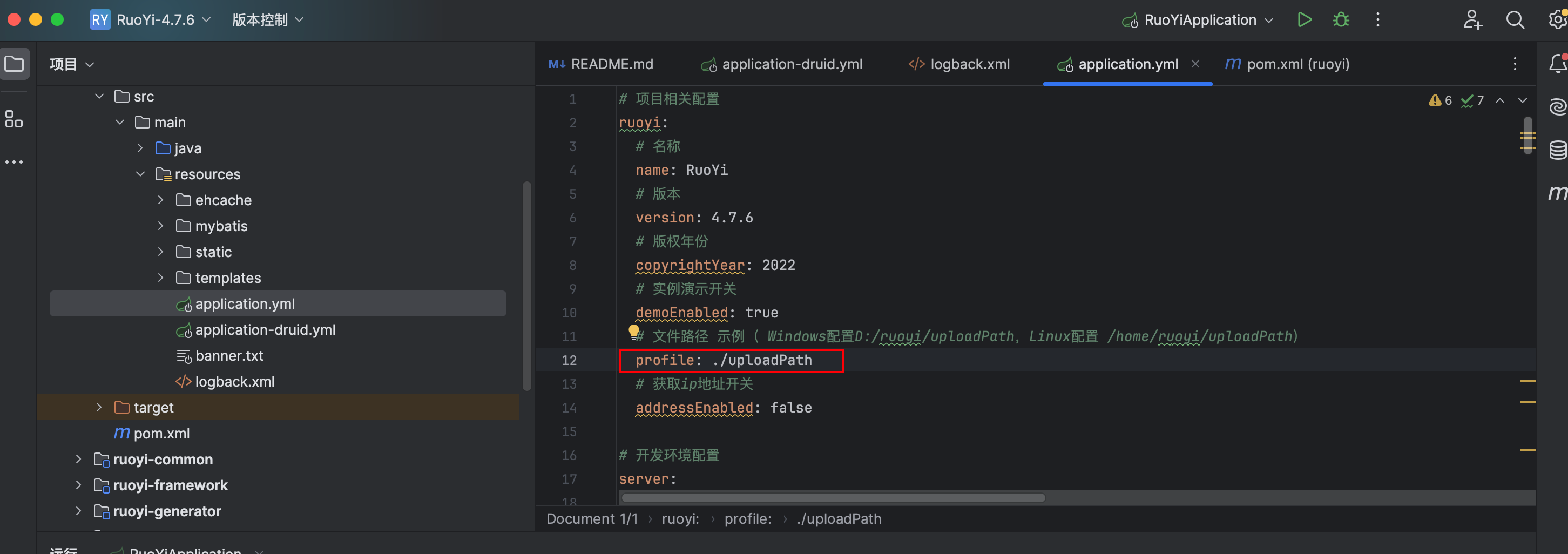Open Search Everywhere magnifier icon

coord(1515,20)
